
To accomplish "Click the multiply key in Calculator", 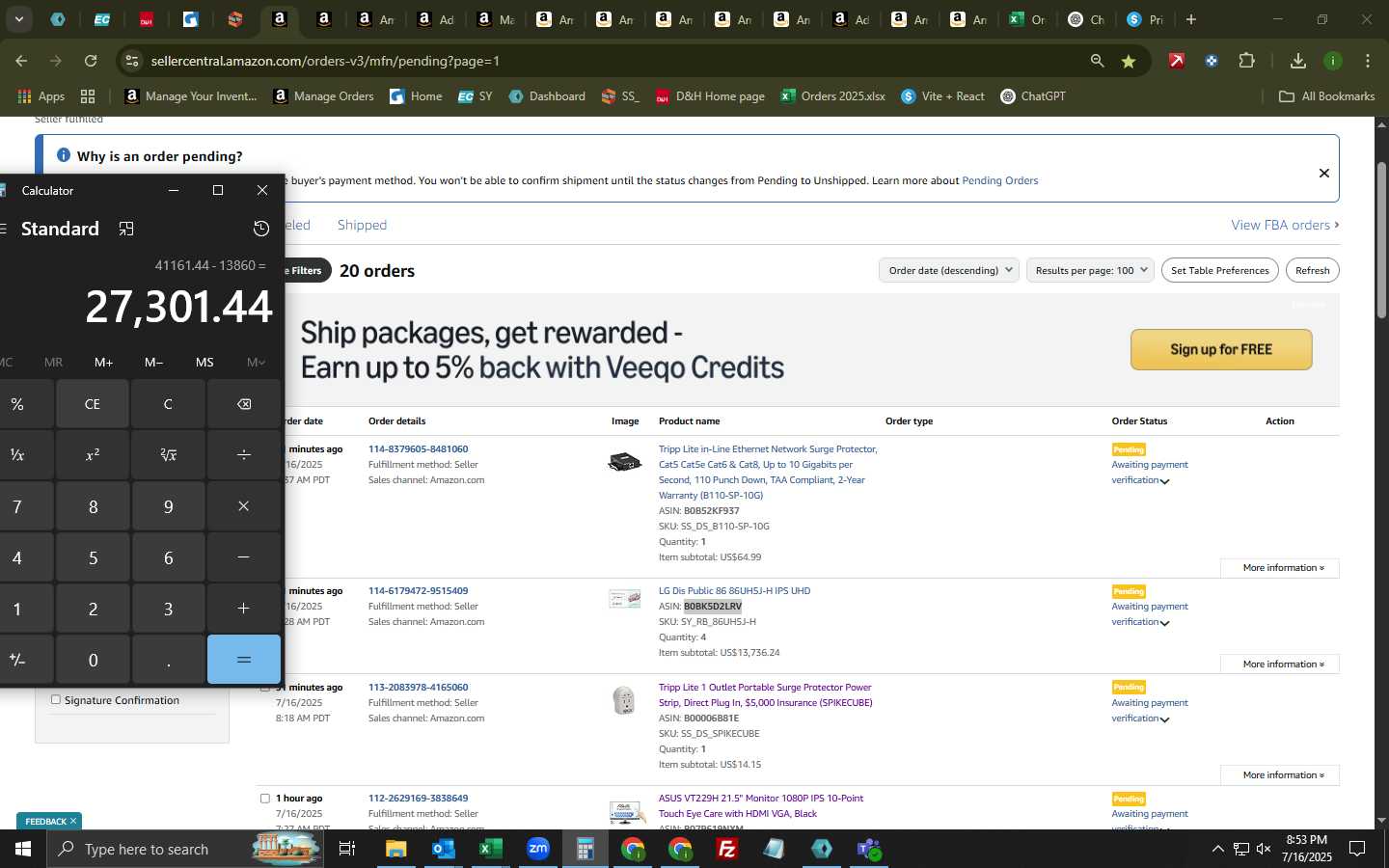I will coord(244,506).
